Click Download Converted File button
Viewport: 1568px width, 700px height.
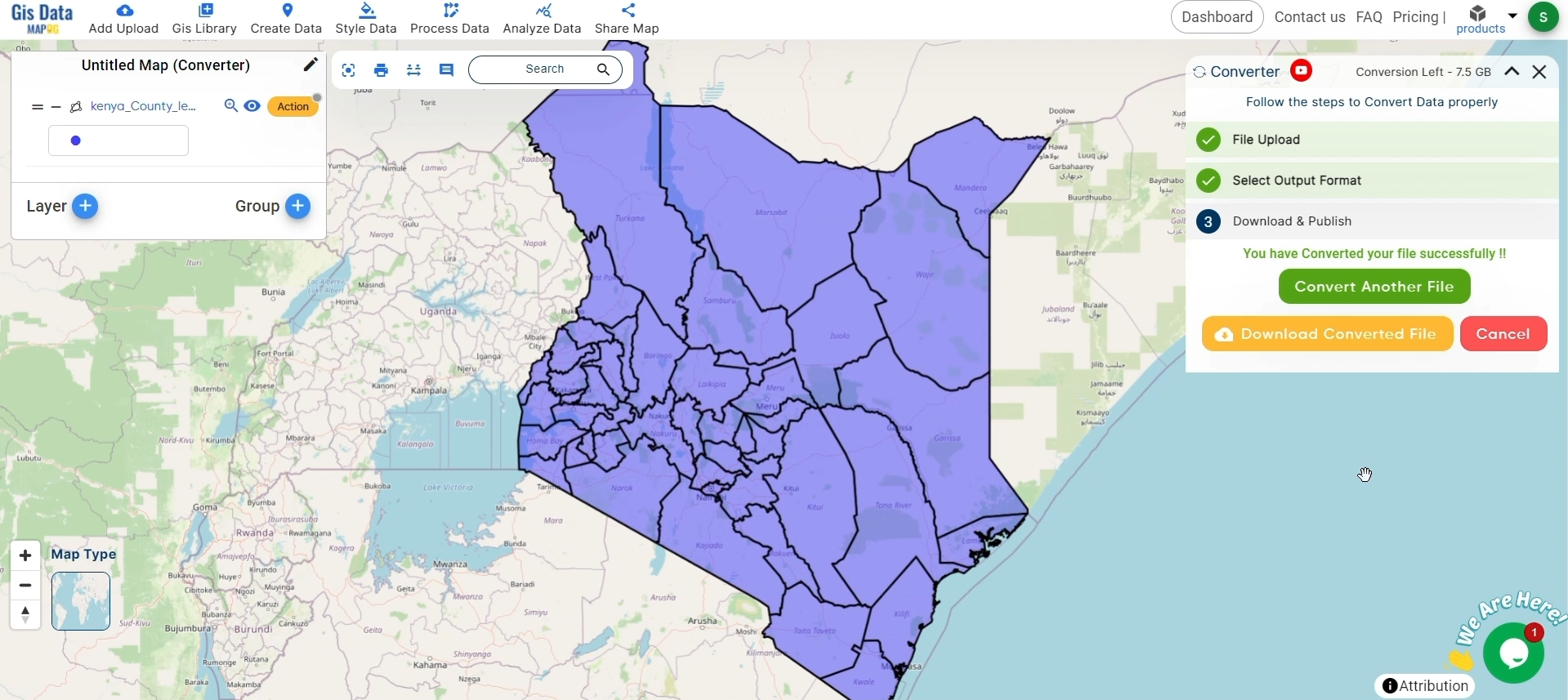coord(1327,334)
